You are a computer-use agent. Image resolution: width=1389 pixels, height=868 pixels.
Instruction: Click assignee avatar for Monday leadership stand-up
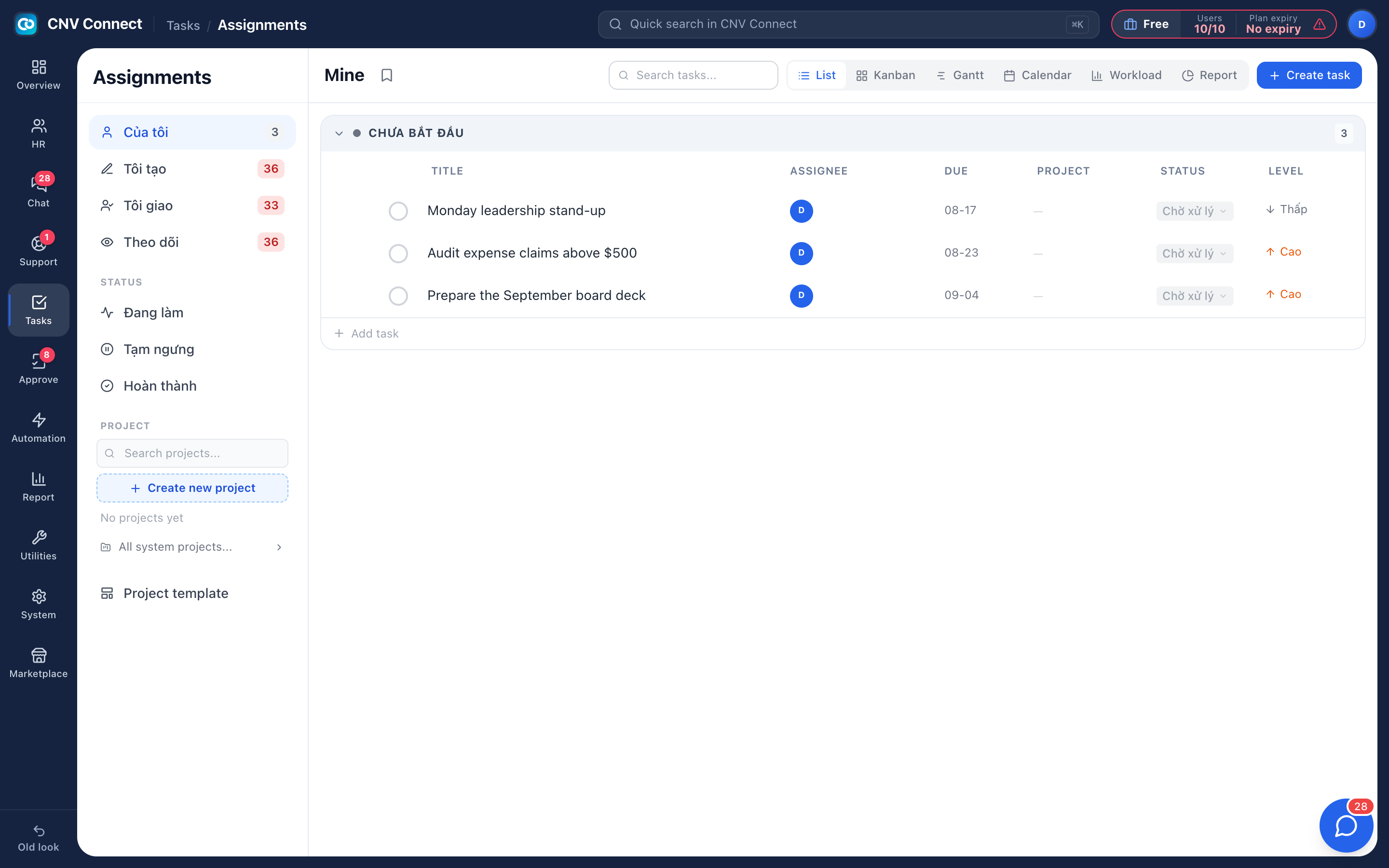[801, 211]
